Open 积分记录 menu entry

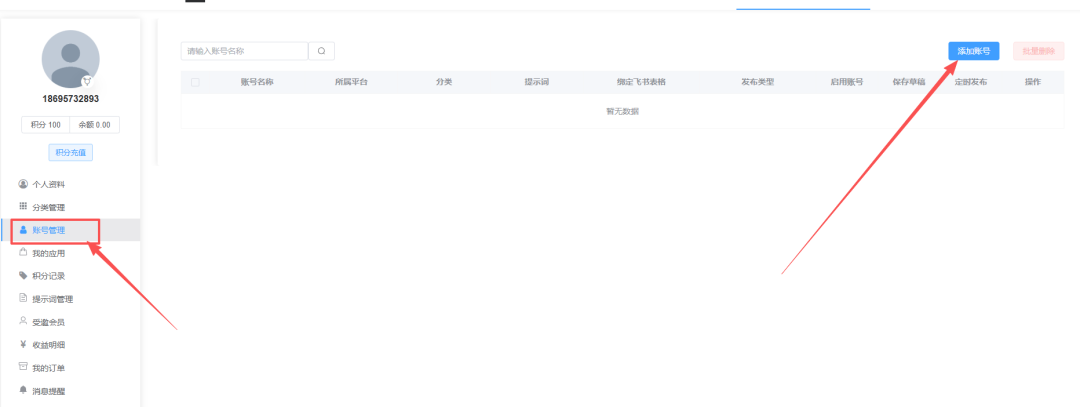[71, 276]
